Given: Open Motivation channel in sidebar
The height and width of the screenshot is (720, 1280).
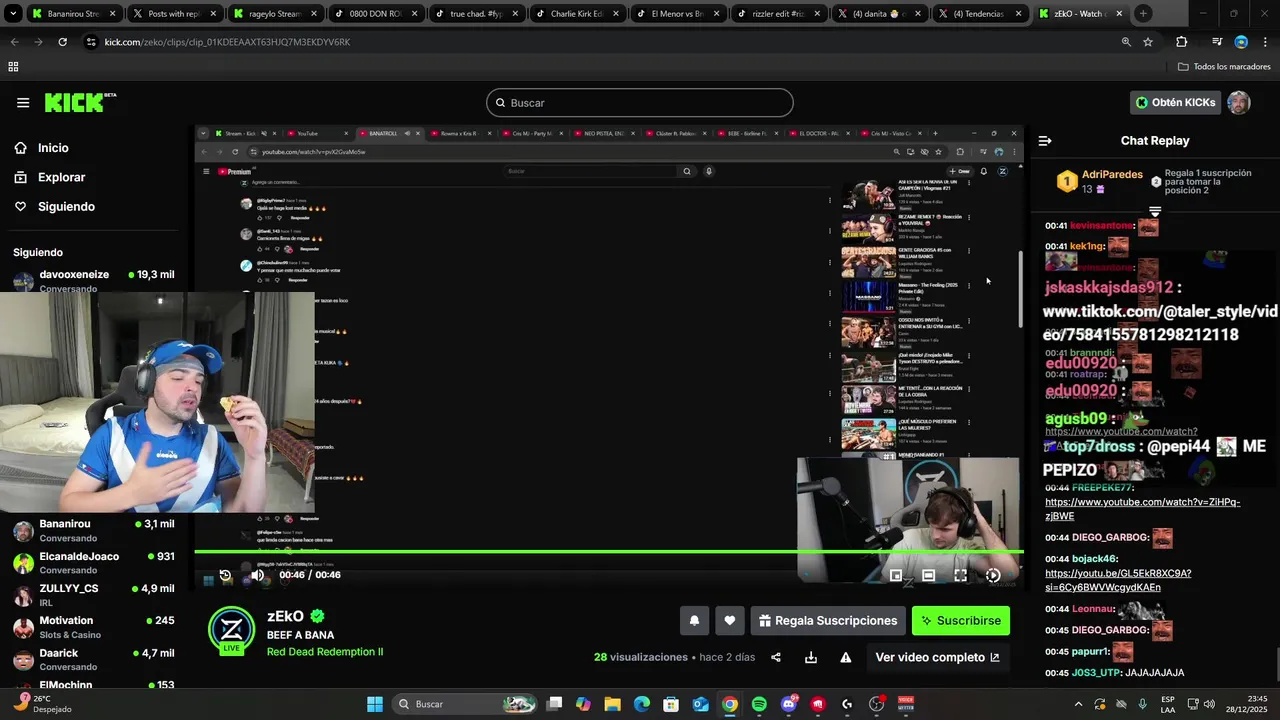Looking at the screenshot, I should coord(94,627).
